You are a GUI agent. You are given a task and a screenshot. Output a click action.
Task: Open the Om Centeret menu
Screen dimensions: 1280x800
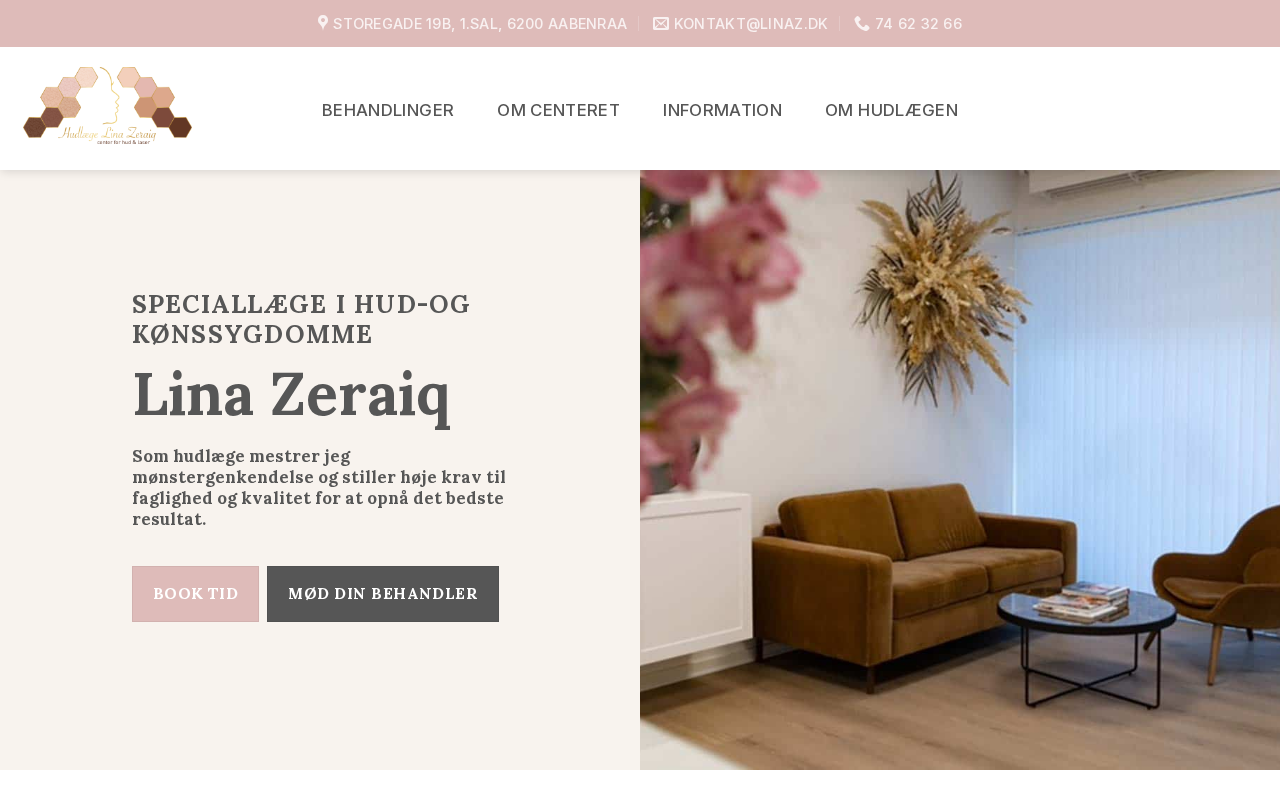[558, 110]
